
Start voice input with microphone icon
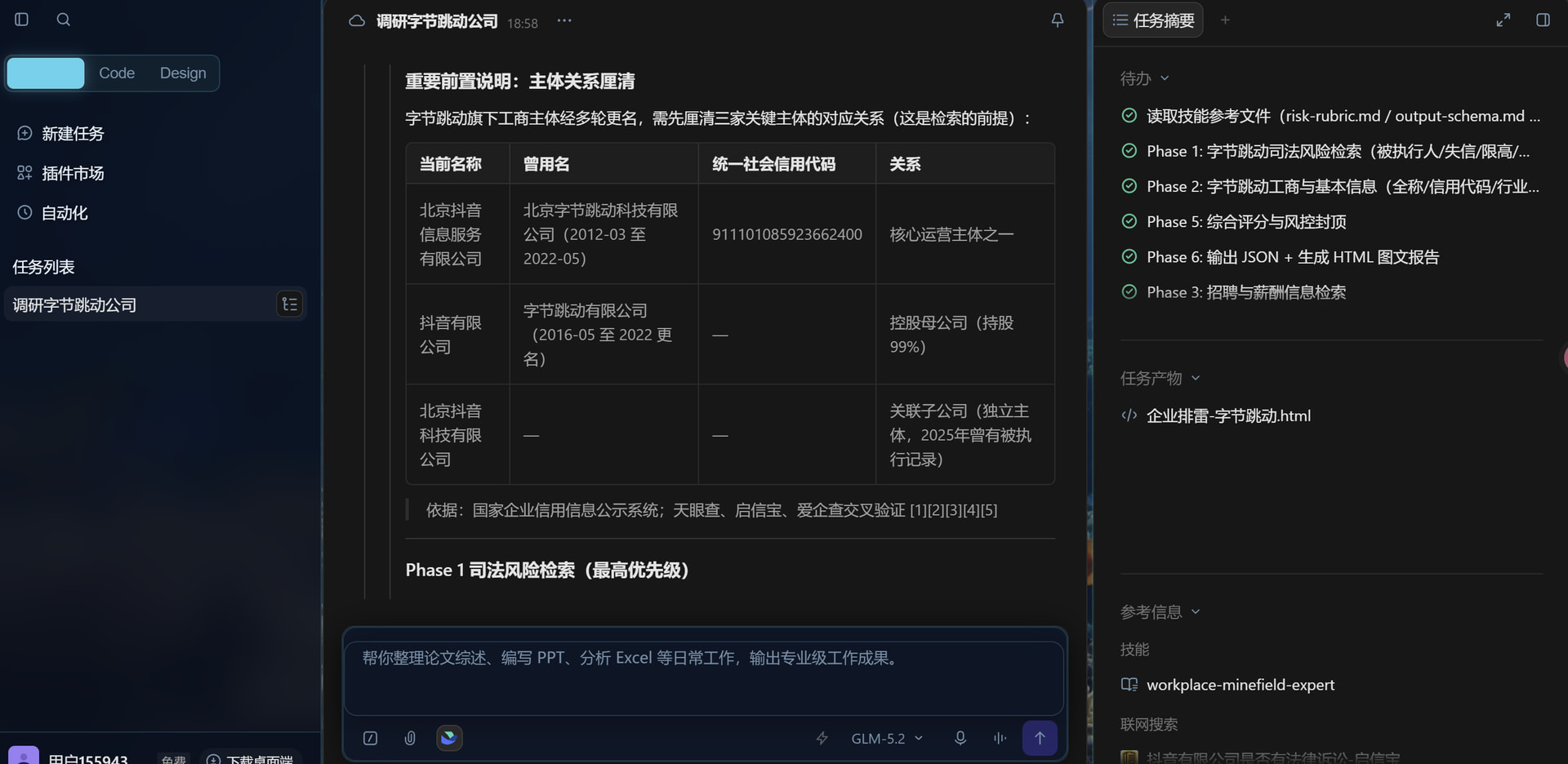pyautogui.click(x=960, y=738)
